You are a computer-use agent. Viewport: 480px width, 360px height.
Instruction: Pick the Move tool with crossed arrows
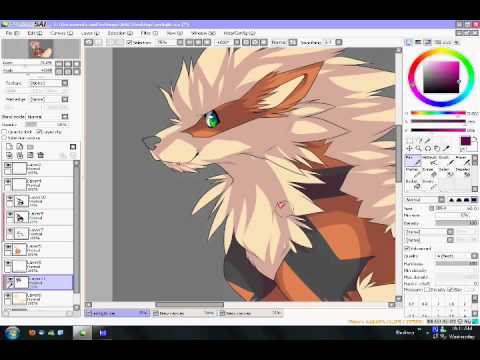[x=410, y=148]
